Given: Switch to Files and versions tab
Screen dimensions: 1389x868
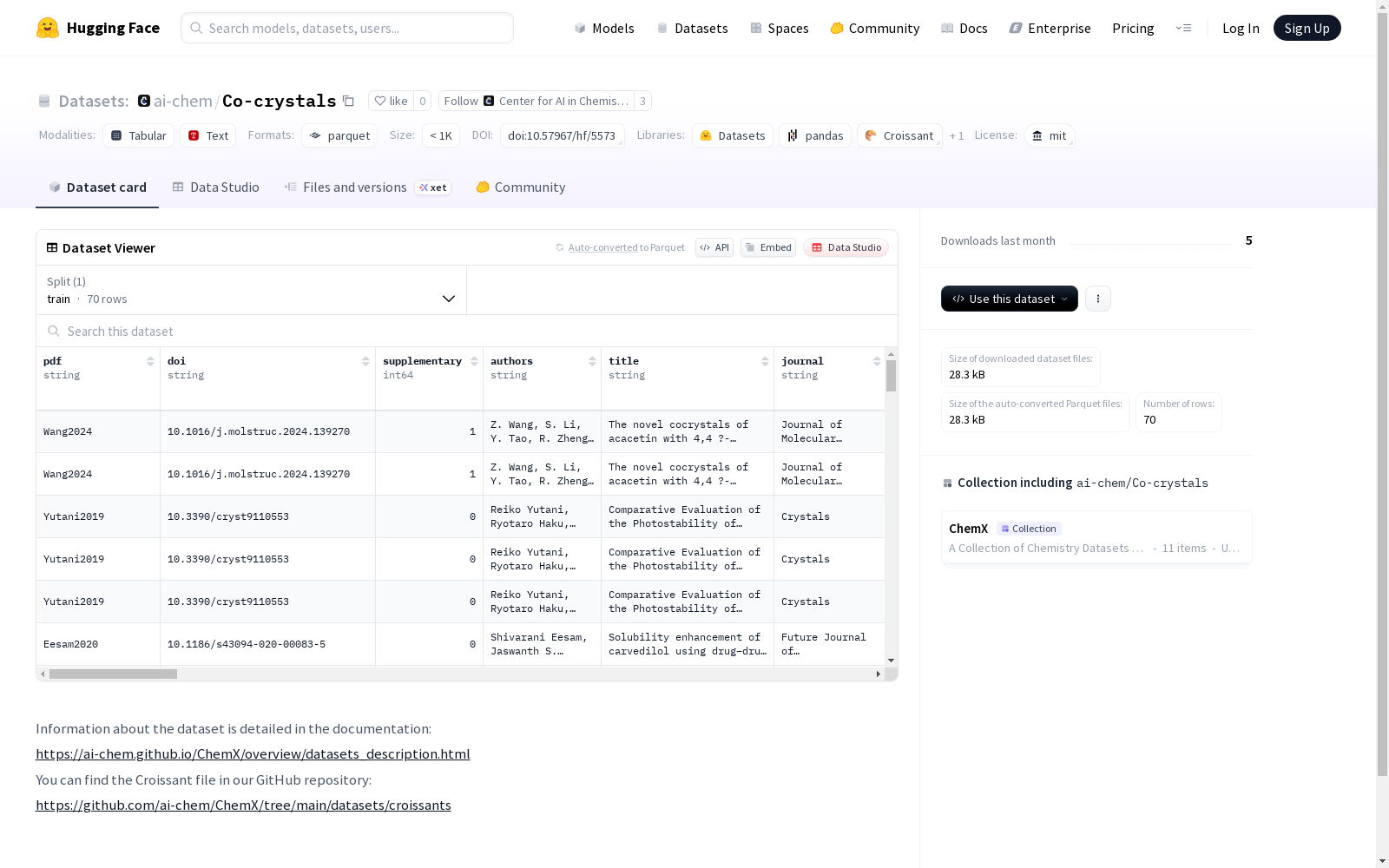Looking at the screenshot, I should 367,187.
